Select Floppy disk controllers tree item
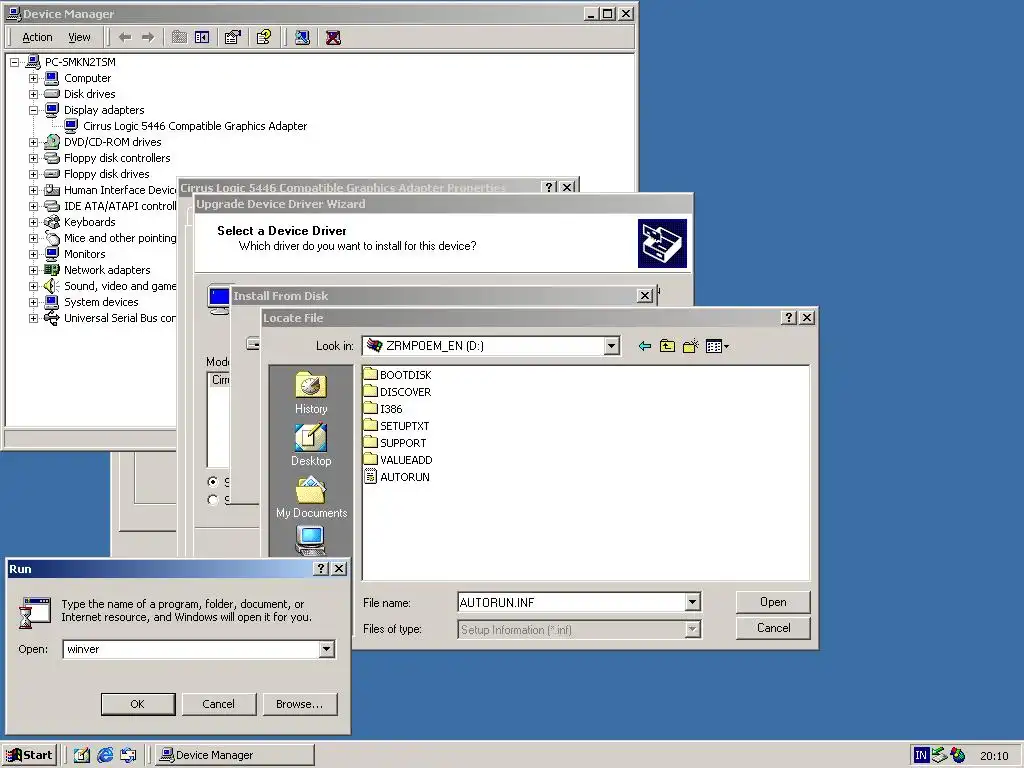 point(117,158)
